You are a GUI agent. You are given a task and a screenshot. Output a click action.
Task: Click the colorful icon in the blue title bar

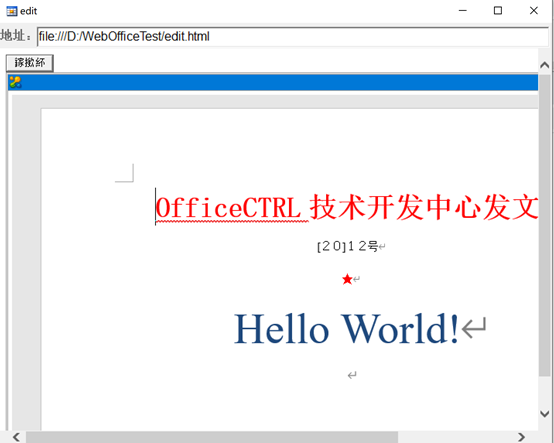(15, 82)
